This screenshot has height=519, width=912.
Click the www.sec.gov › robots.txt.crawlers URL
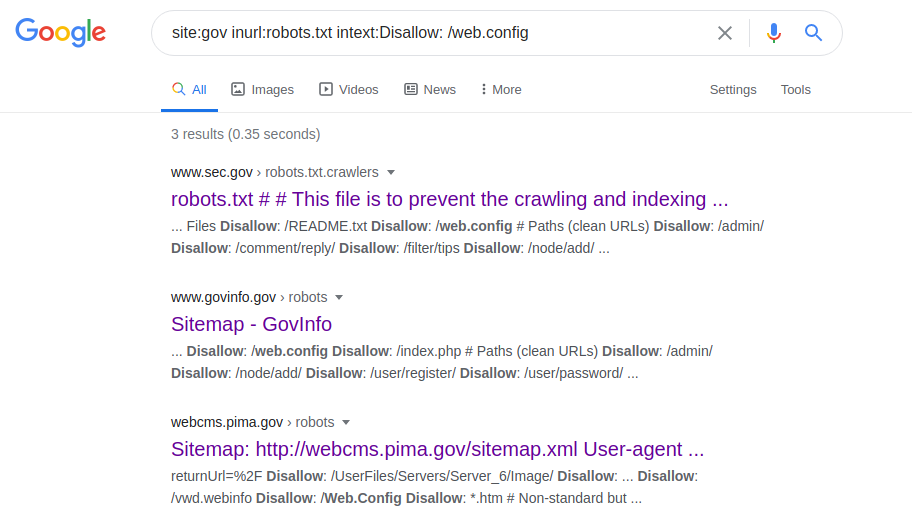(x=275, y=172)
